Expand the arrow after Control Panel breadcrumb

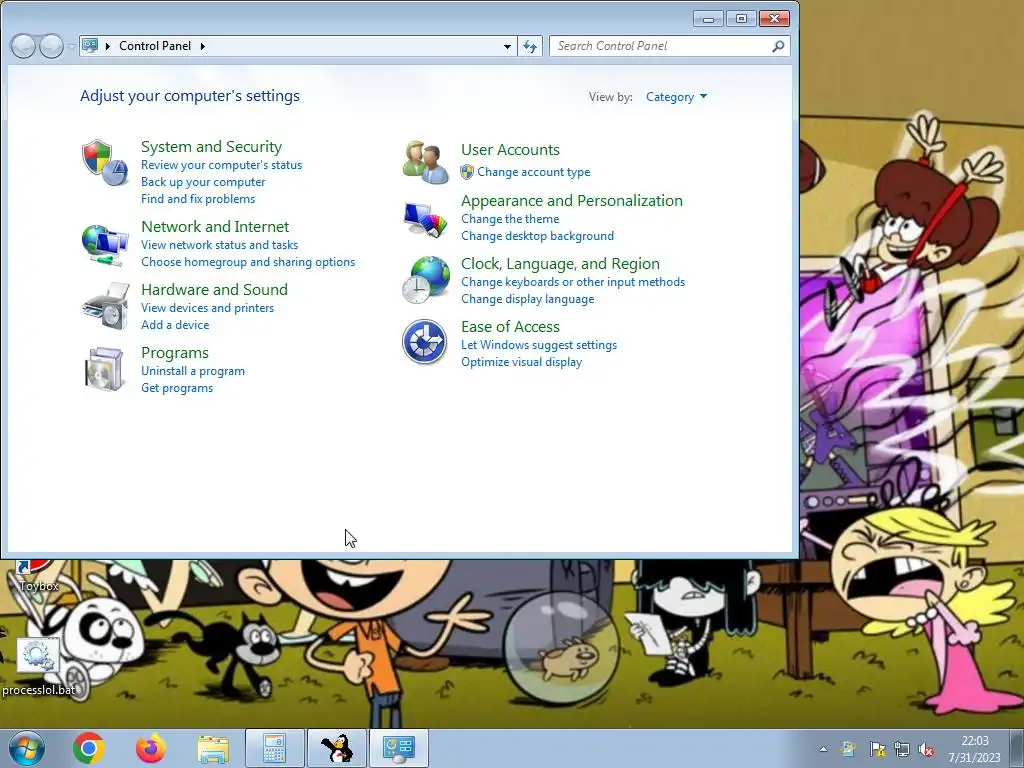click(202, 46)
